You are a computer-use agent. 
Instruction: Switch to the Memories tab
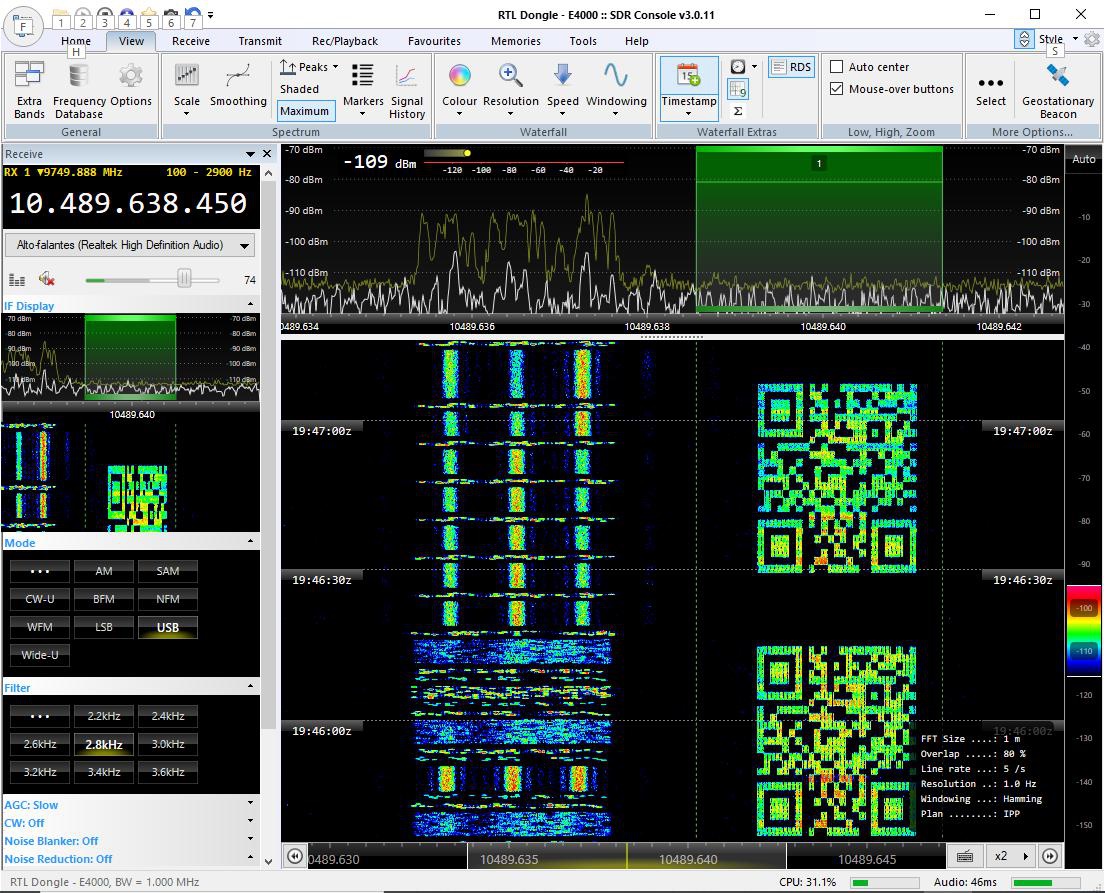tap(516, 41)
